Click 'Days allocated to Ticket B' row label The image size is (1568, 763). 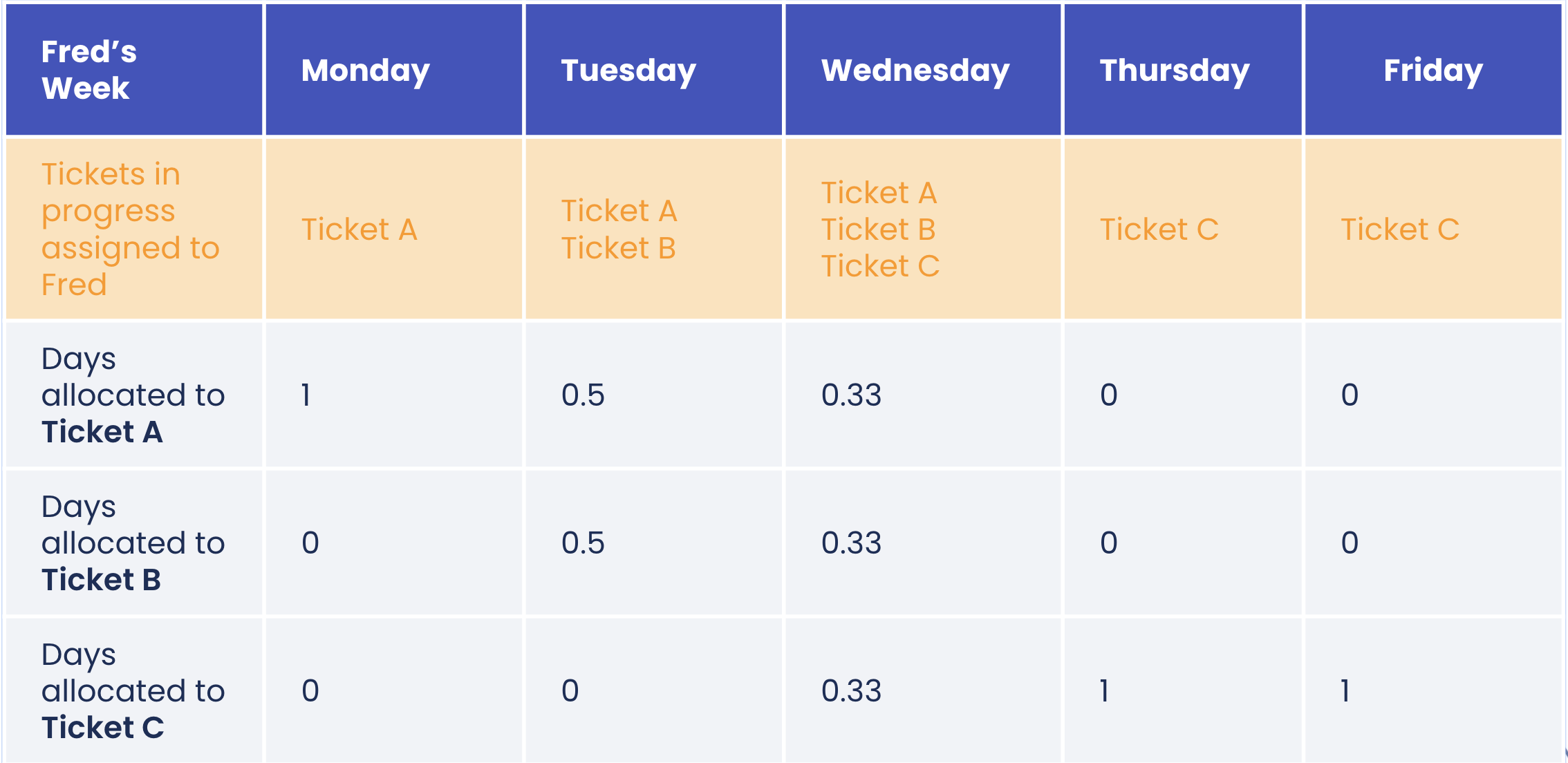pyautogui.click(x=134, y=543)
